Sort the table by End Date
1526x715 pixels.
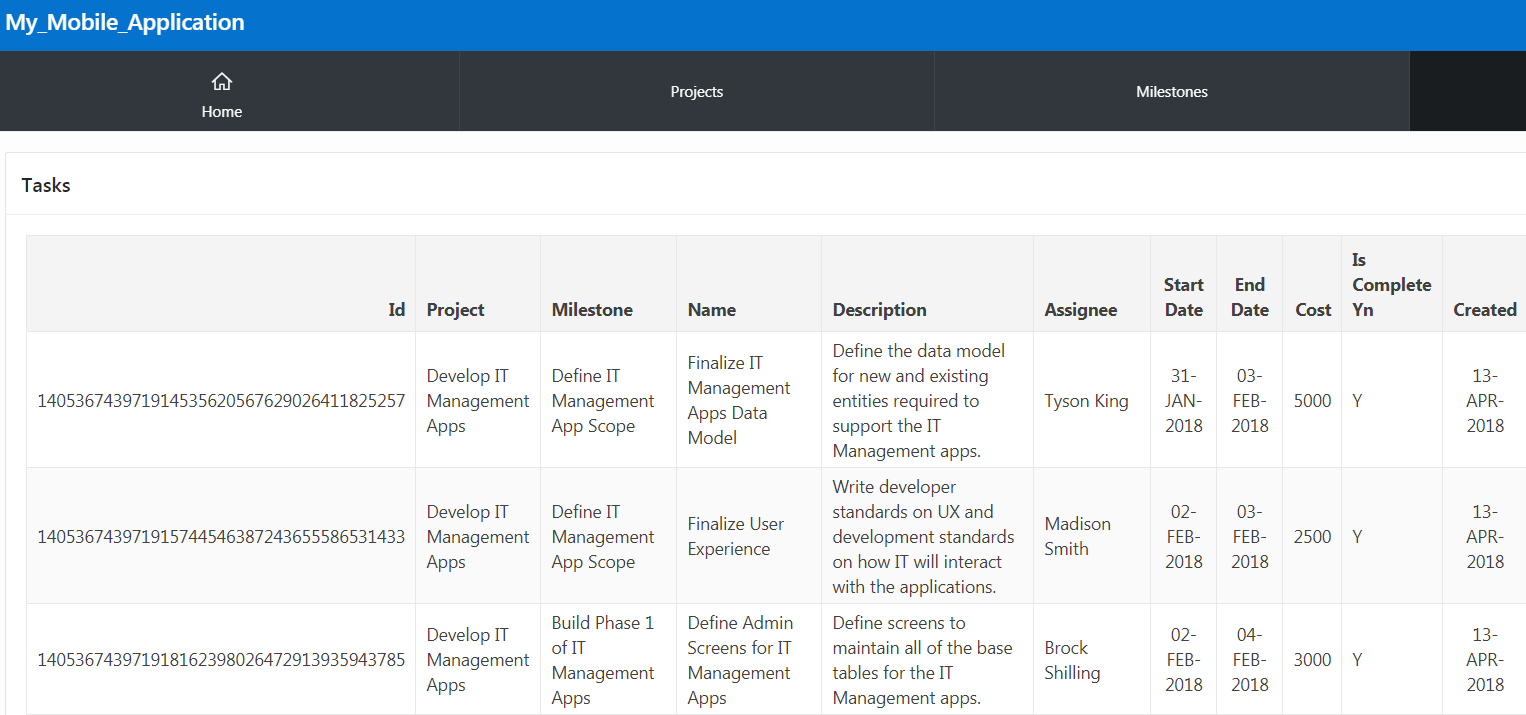[x=1249, y=297]
